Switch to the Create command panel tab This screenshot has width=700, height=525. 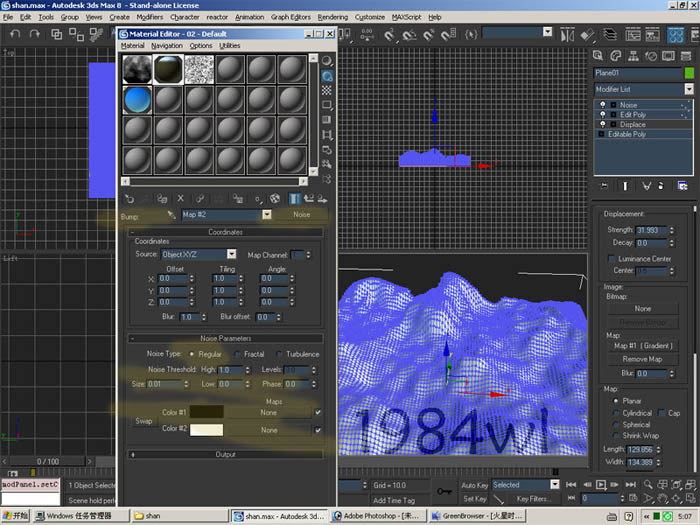coord(598,56)
